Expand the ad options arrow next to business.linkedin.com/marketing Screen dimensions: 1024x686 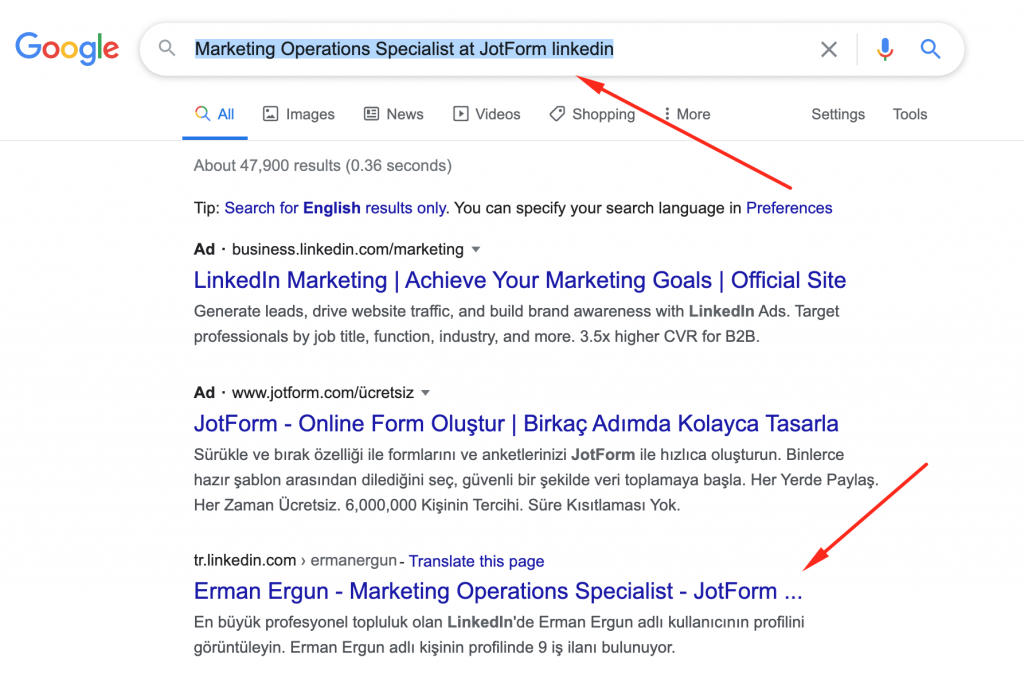(476, 249)
